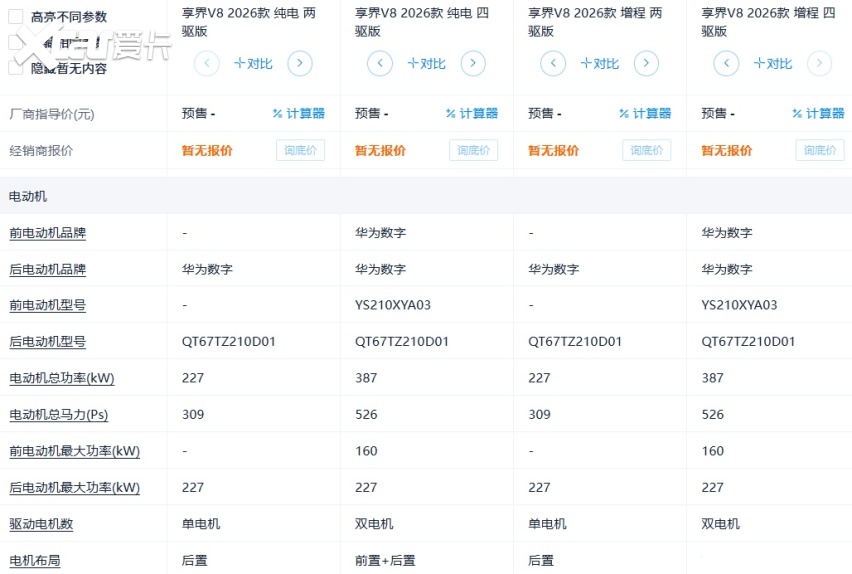Click the 经销商报价 row label
This screenshot has height=574, width=852.
click(41, 151)
